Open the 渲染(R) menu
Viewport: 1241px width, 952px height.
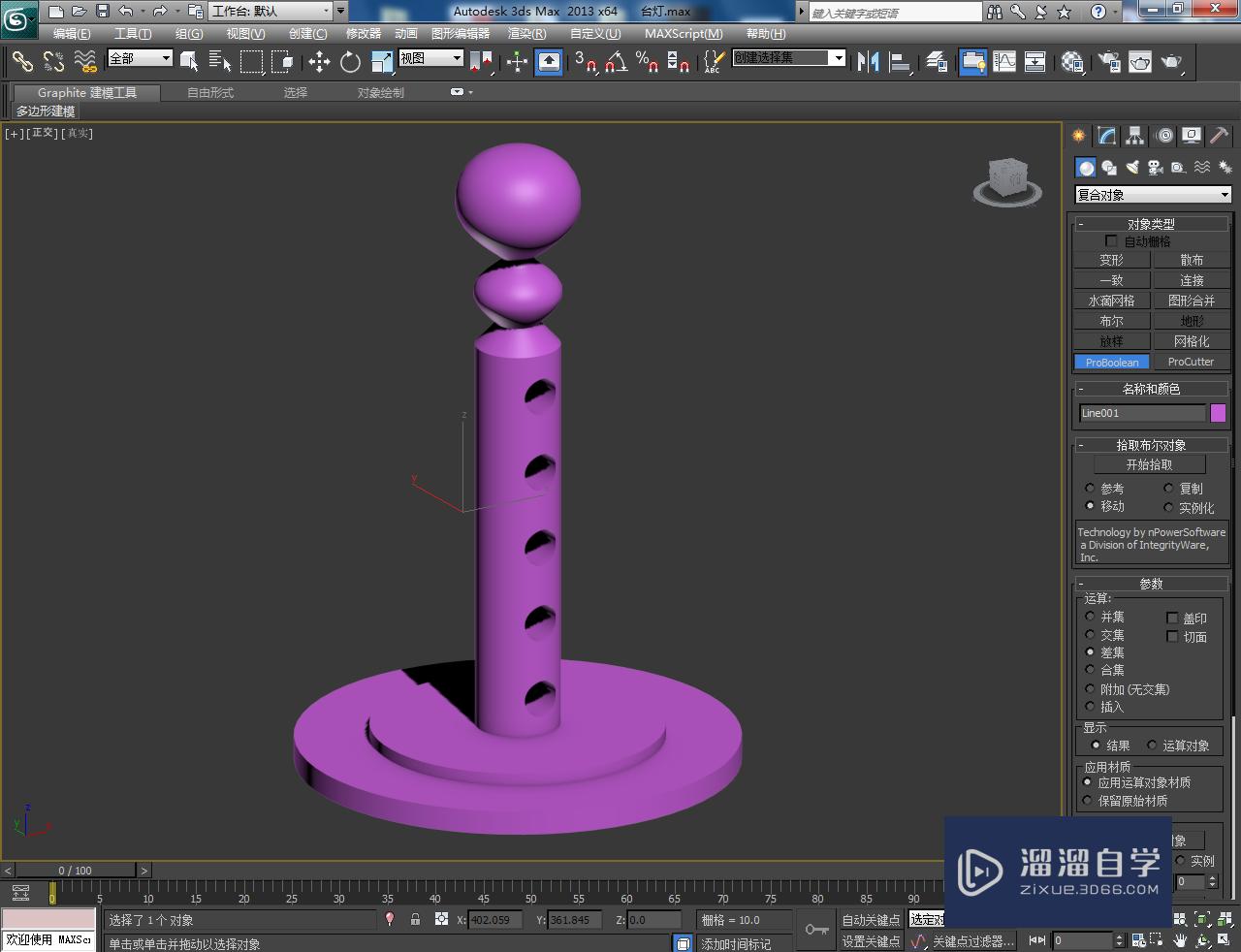coord(526,33)
